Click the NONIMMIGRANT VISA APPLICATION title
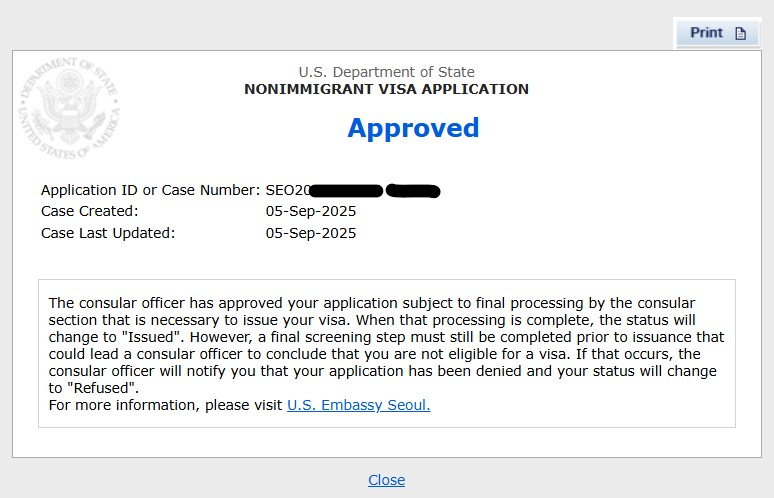774x498 pixels. tap(386, 89)
